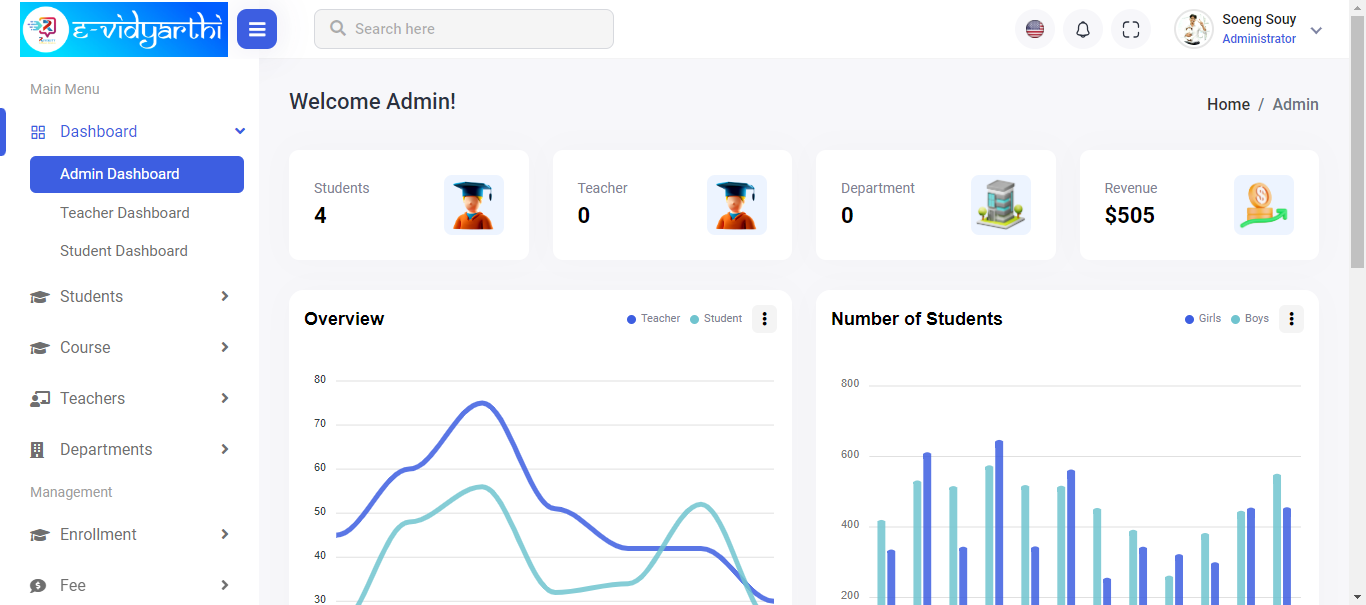1366x605 pixels.
Task: Open the hamburger menu icon
Action: click(x=257, y=29)
